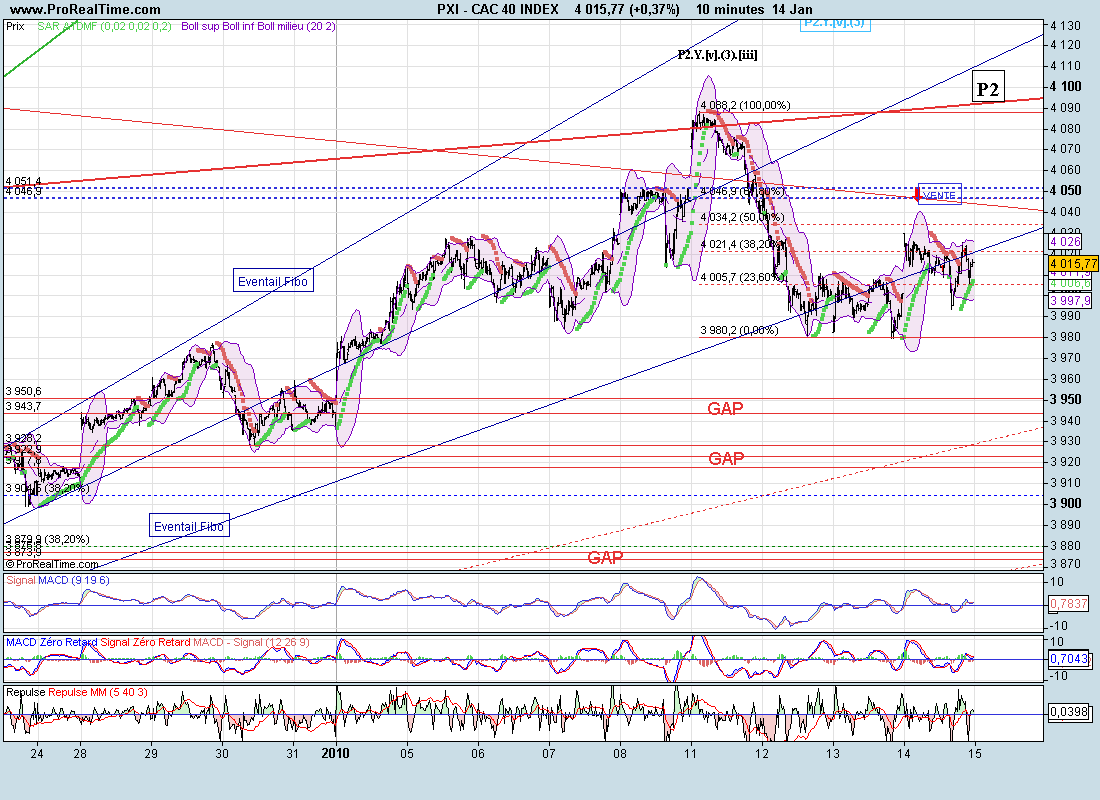Click the red sell arrow beside VENTE
The height and width of the screenshot is (800, 1100).
[918, 194]
